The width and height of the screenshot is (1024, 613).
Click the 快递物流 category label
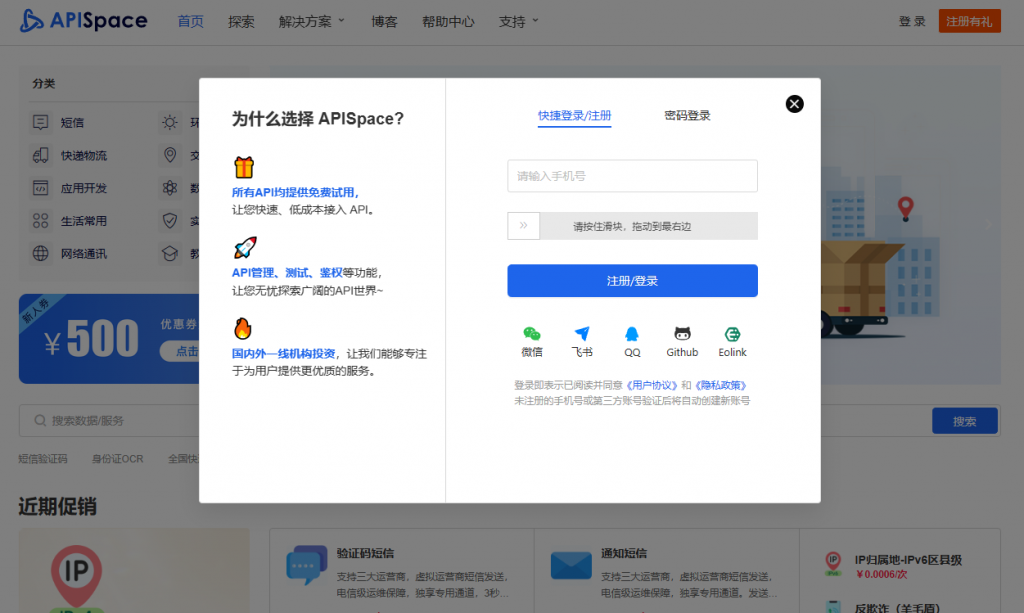84,155
